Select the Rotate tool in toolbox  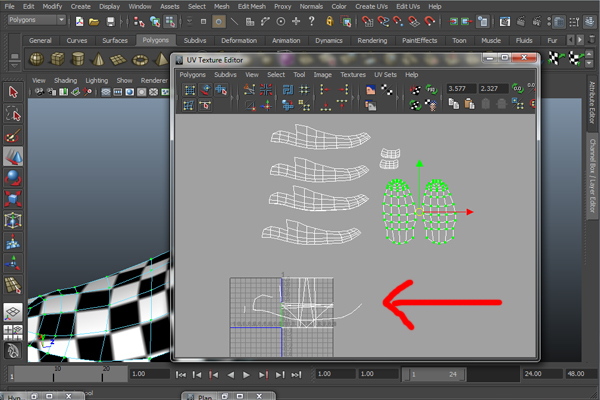point(13,178)
